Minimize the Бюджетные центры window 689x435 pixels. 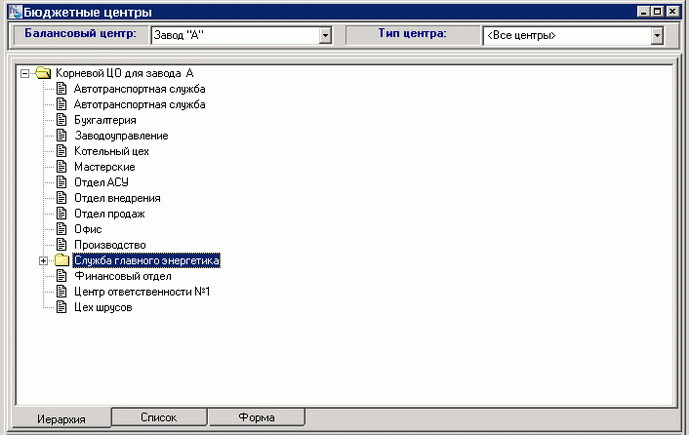click(x=643, y=12)
